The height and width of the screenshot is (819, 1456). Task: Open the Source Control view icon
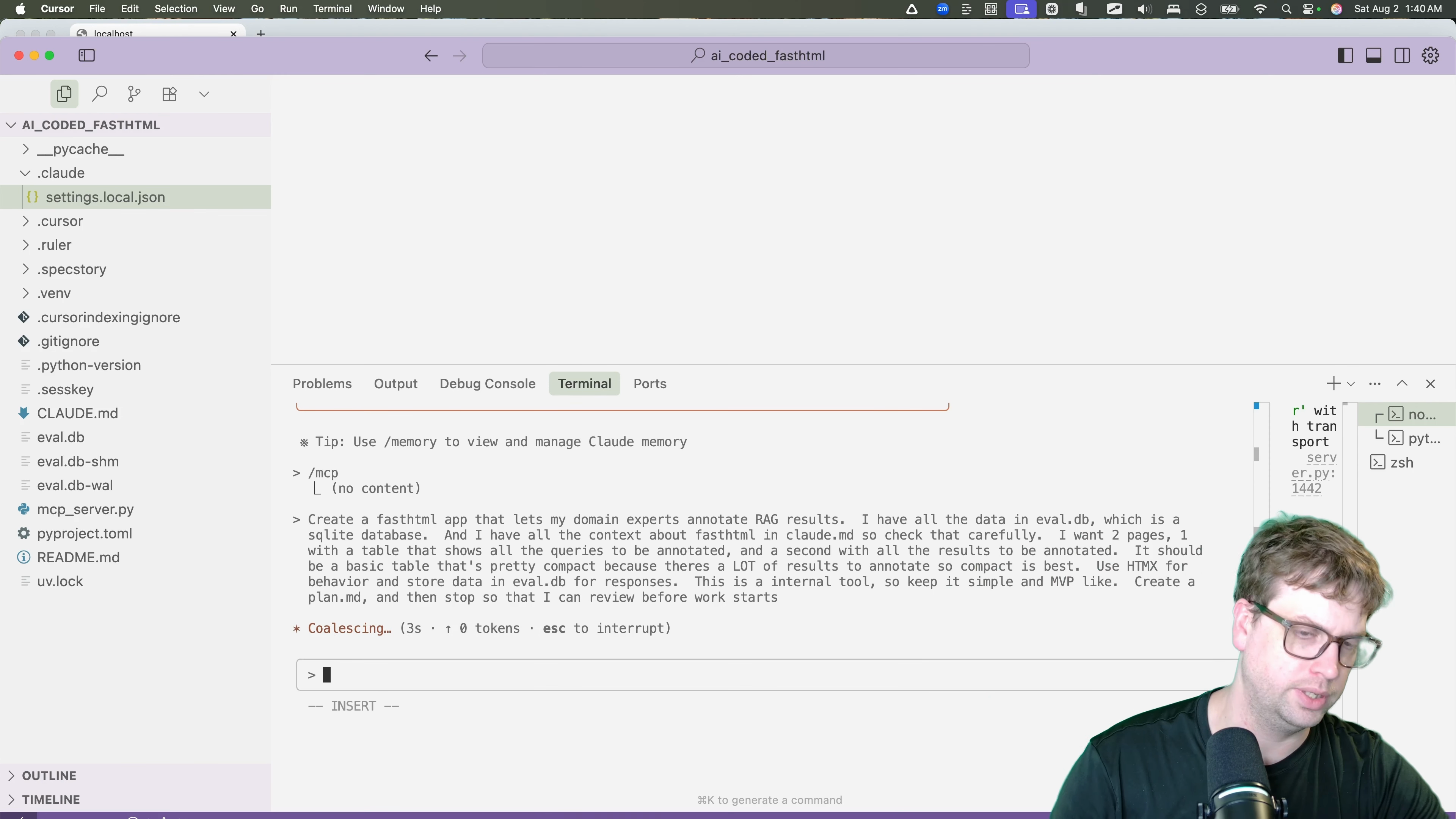pyautogui.click(x=134, y=94)
